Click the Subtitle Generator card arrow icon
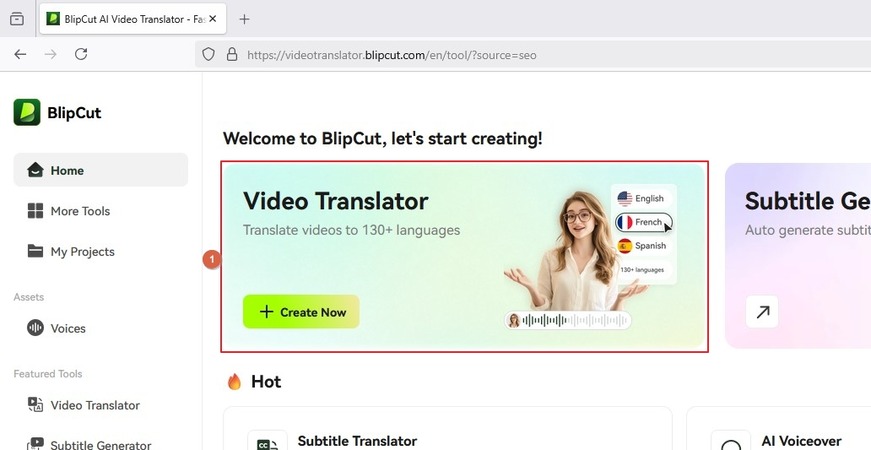The image size is (871, 450). tap(762, 312)
